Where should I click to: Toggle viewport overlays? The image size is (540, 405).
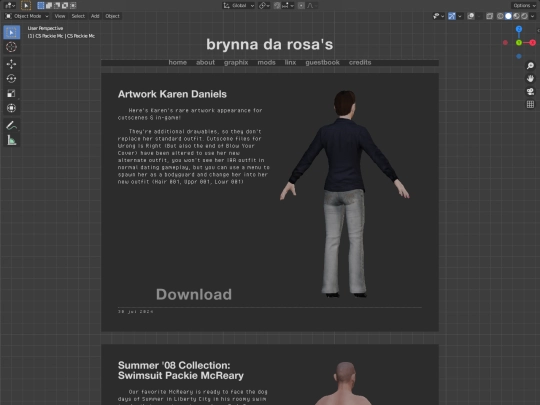471,16
